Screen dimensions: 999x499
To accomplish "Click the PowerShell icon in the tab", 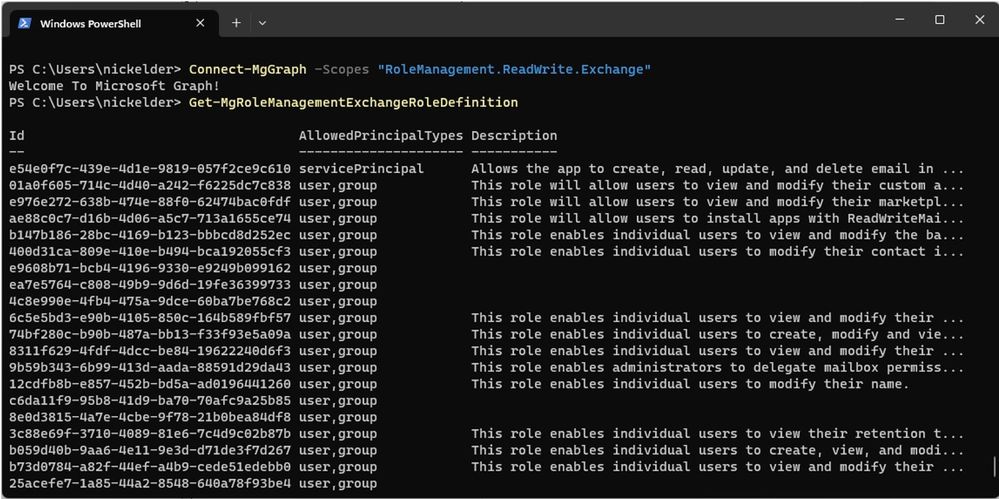I will pyautogui.click(x=24, y=23).
